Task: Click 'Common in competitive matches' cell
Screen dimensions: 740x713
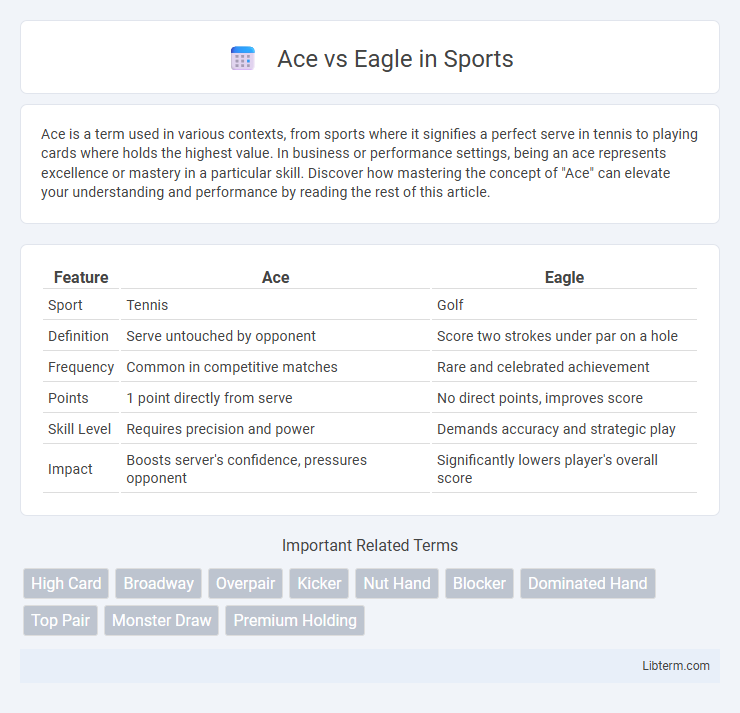Action: coord(276,367)
